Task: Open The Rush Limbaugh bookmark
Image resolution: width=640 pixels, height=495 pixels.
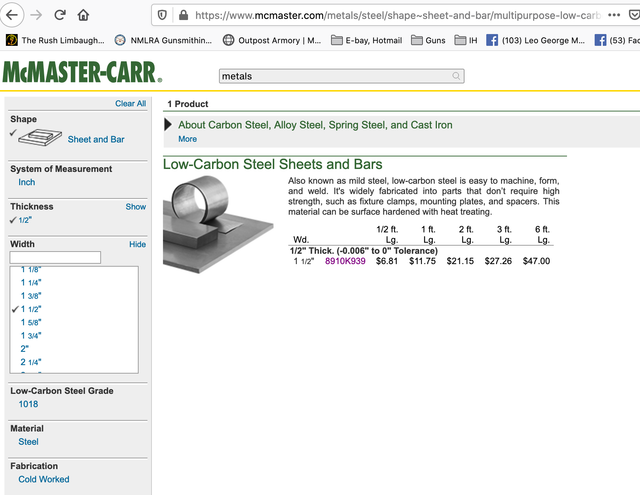Action: [55, 40]
